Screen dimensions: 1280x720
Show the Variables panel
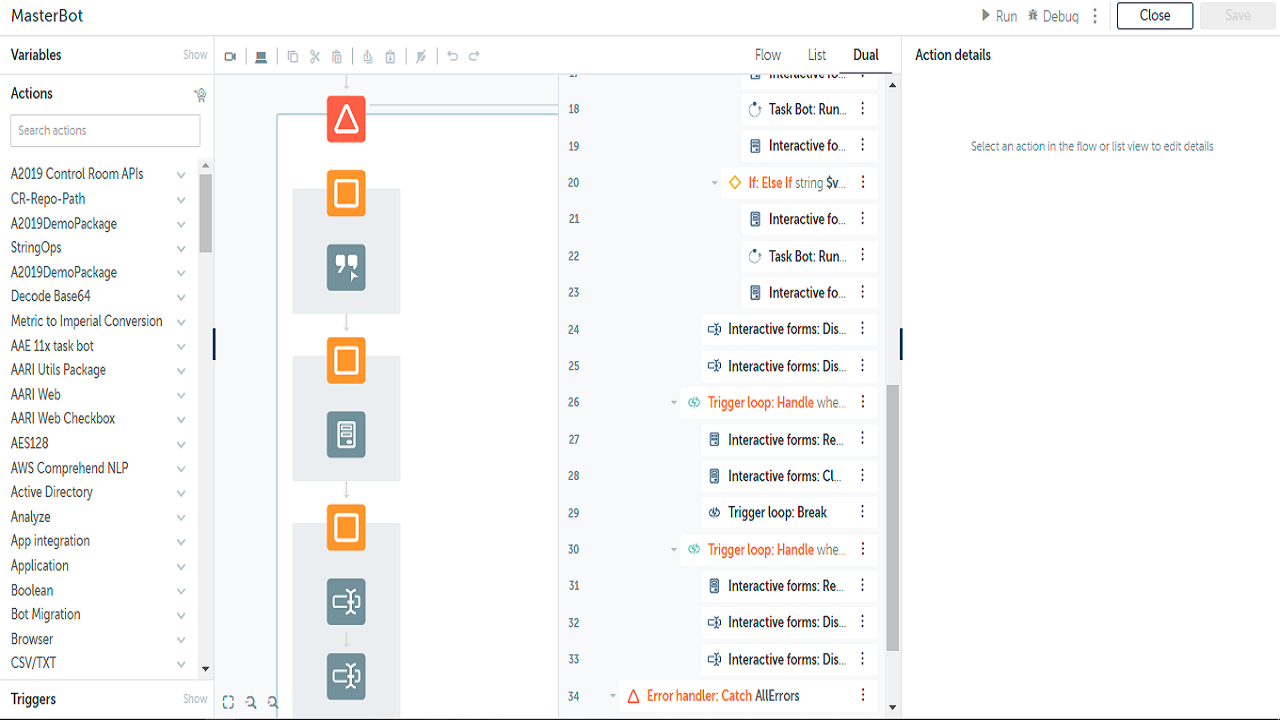pos(195,55)
